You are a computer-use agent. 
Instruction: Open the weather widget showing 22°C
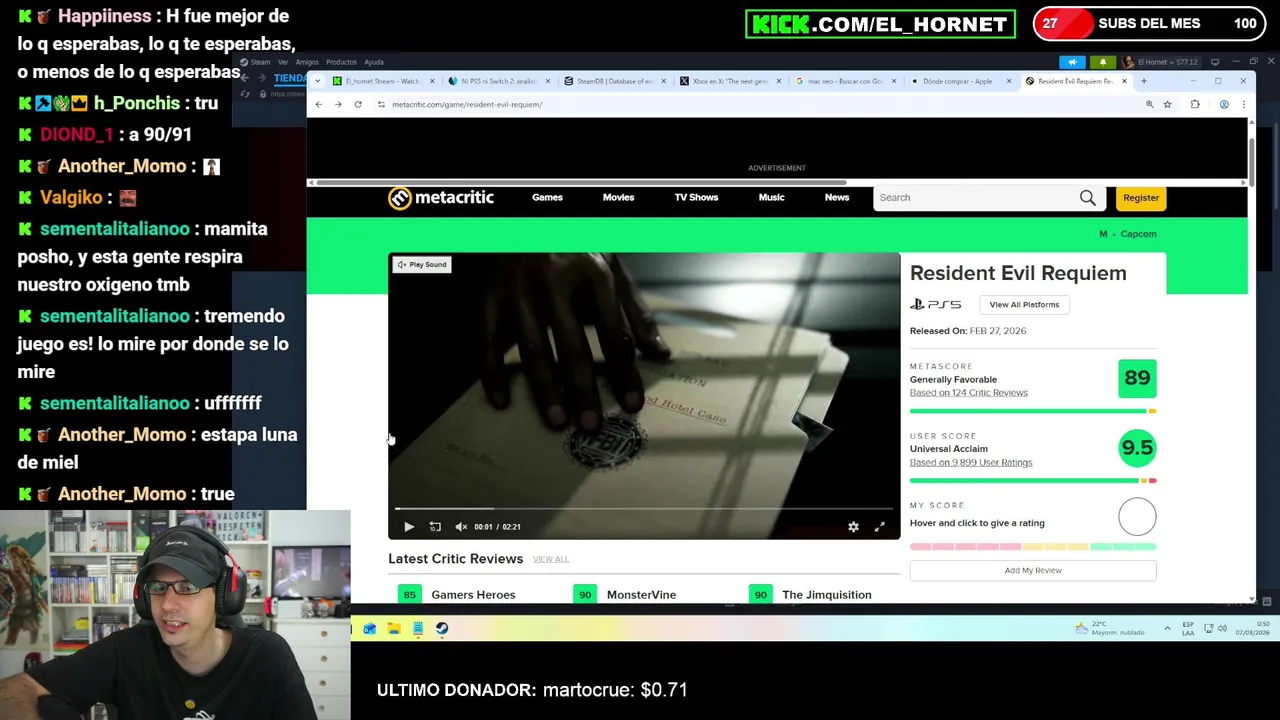click(1108, 629)
